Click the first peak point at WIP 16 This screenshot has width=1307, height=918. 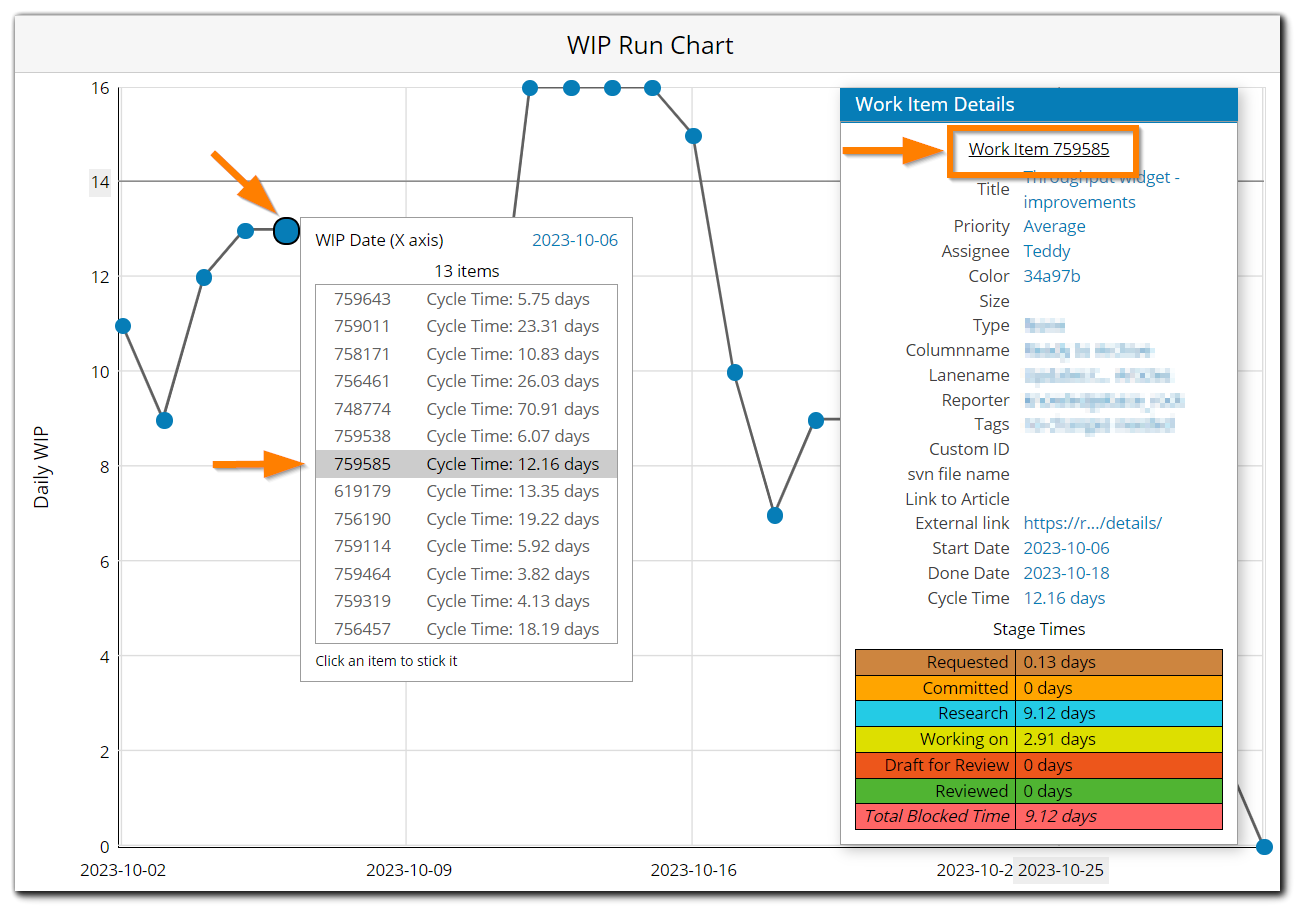pos(530,88)
